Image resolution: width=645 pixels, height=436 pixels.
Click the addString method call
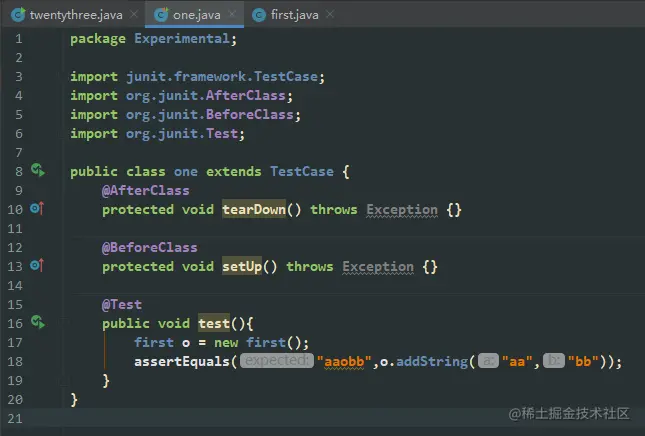click(432, 361)
